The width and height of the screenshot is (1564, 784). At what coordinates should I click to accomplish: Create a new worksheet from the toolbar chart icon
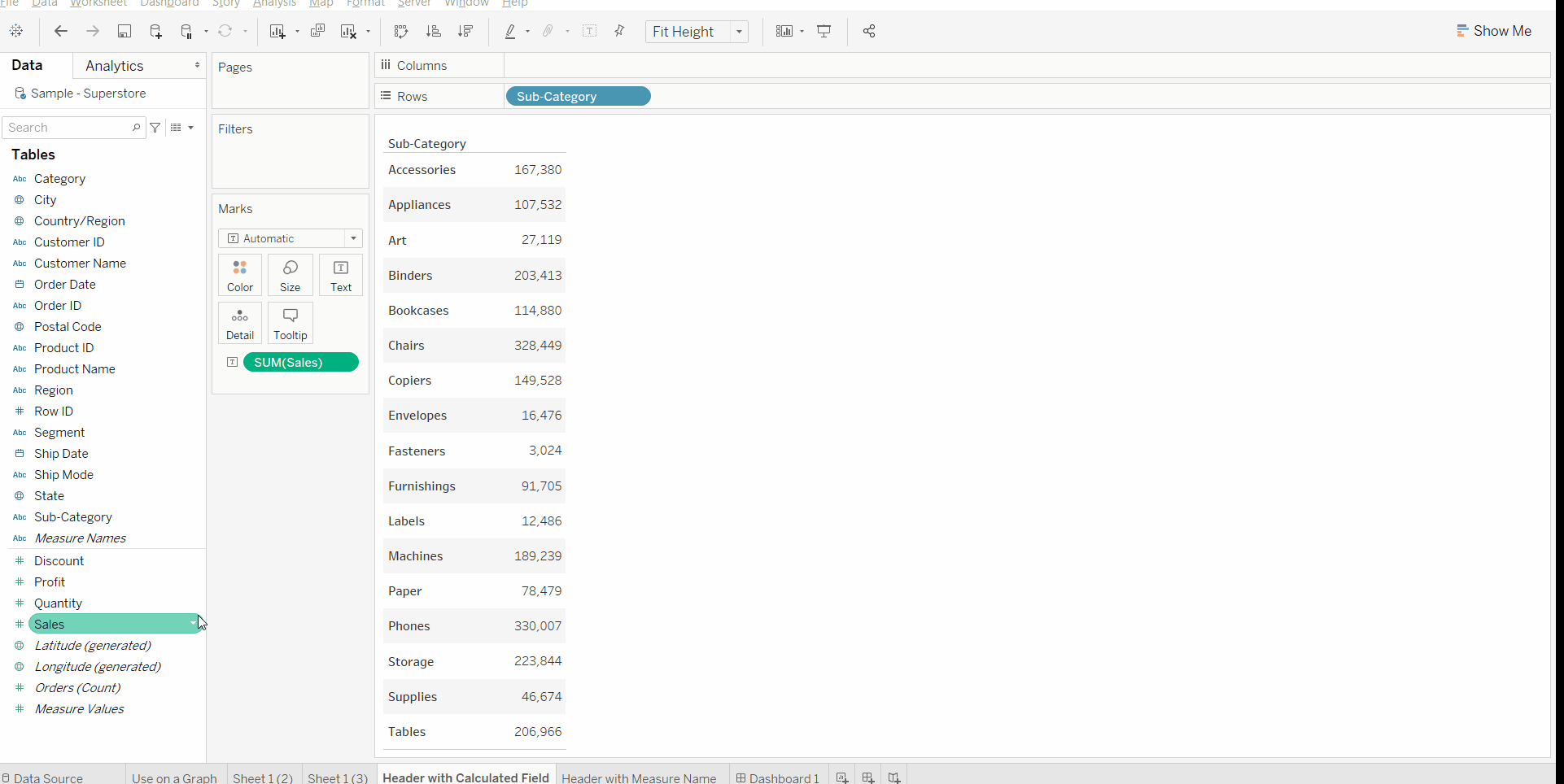tap(277, 31)
